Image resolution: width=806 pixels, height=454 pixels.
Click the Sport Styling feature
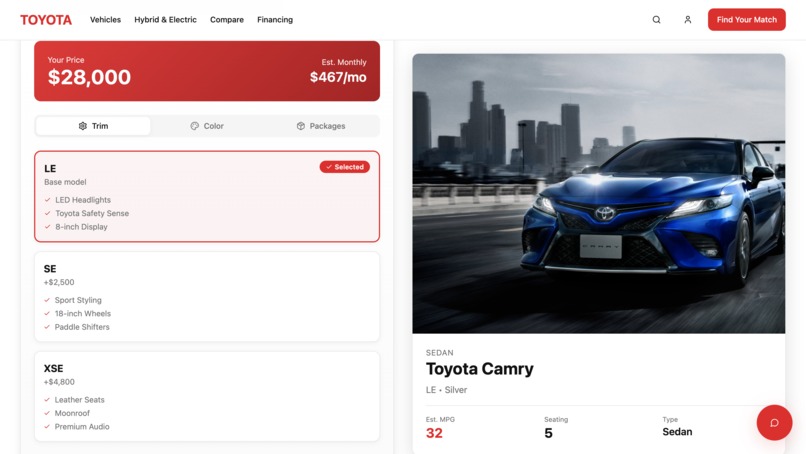coord(78,300)
